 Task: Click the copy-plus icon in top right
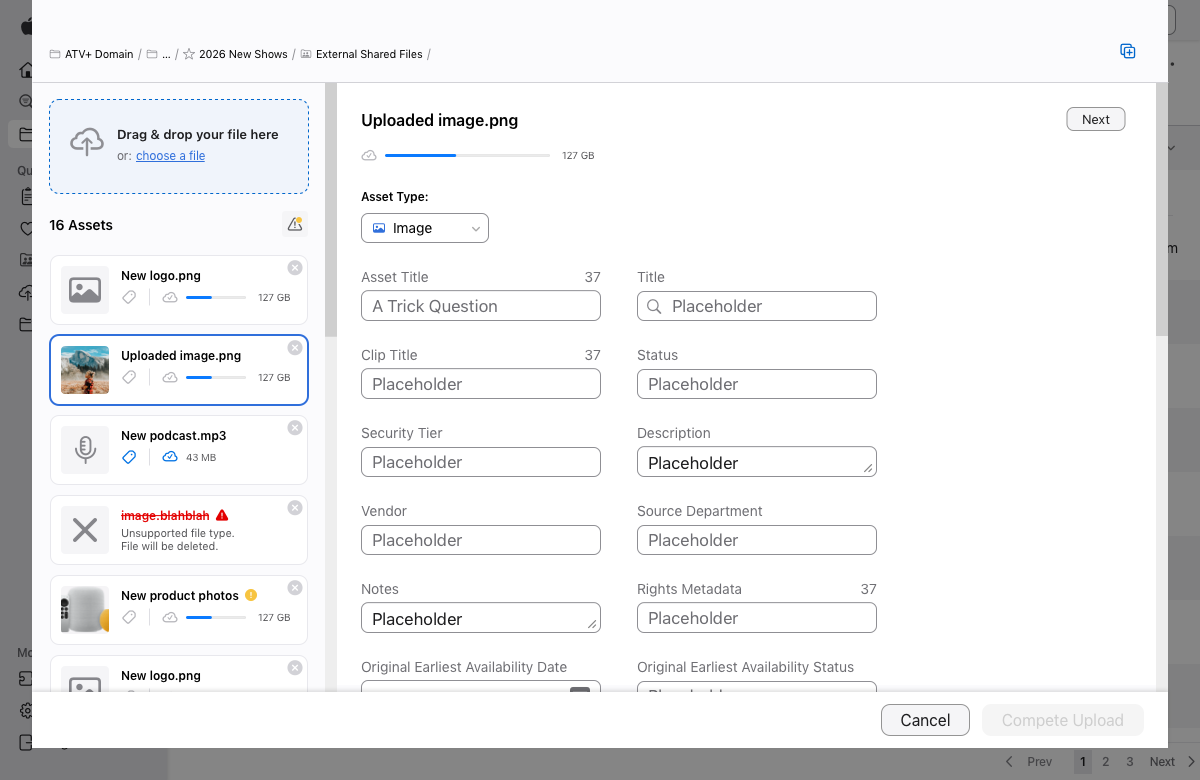click(x=1127, y=52)
